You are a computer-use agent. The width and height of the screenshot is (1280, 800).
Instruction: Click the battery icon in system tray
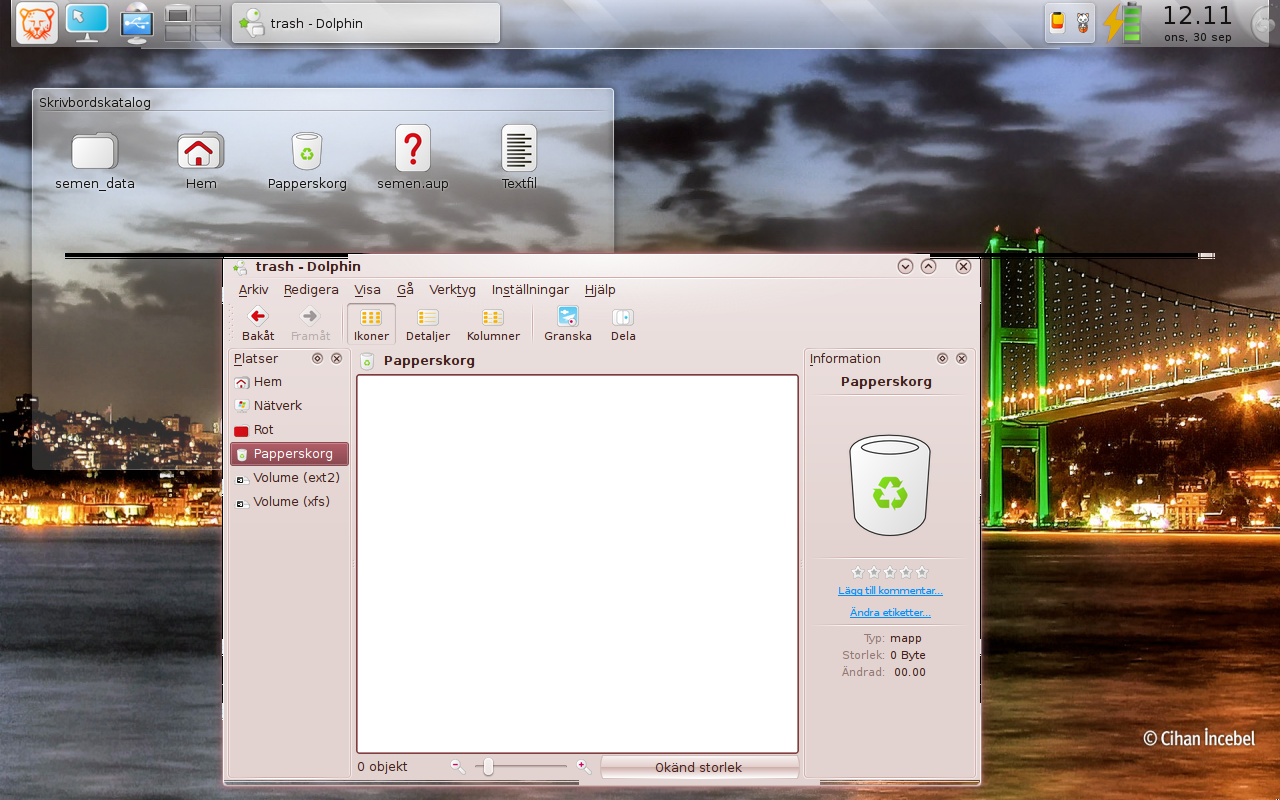pyautogui.click(x=1123, y=23)
